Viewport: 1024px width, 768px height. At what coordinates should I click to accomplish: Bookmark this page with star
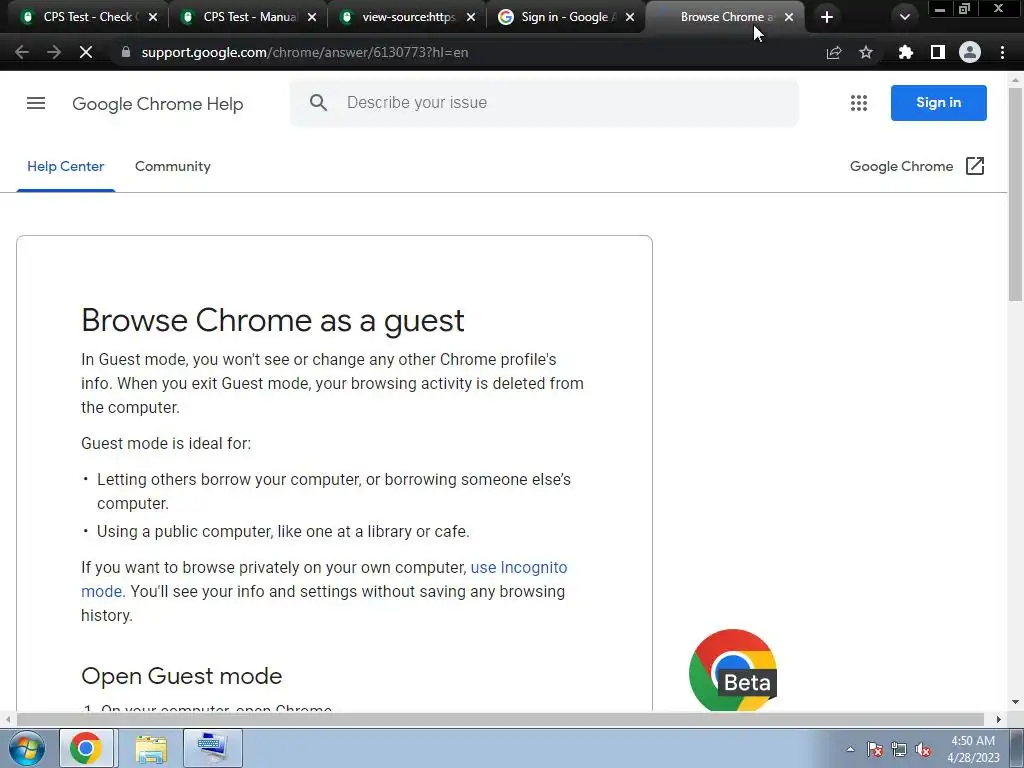[x=866, y=52]
